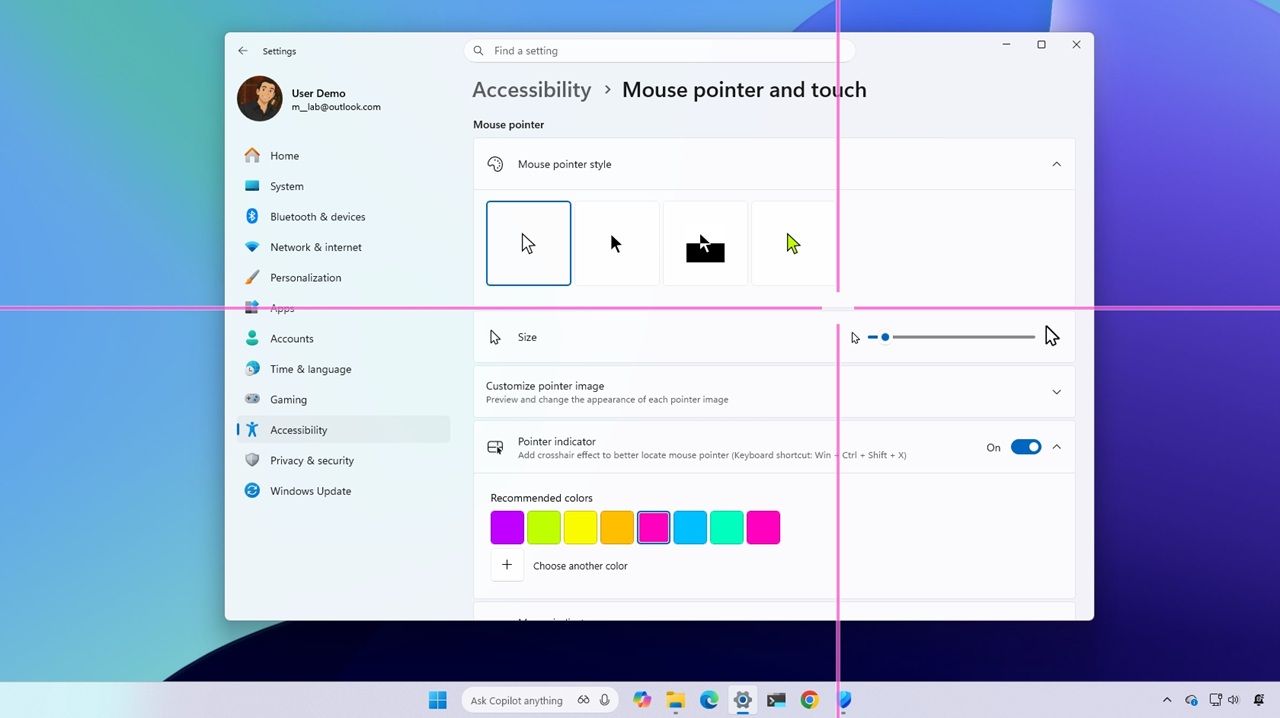Viewport: 1280px width, 718px height.
Task: Choose the inverted pointer style
Action: (705, 243)
